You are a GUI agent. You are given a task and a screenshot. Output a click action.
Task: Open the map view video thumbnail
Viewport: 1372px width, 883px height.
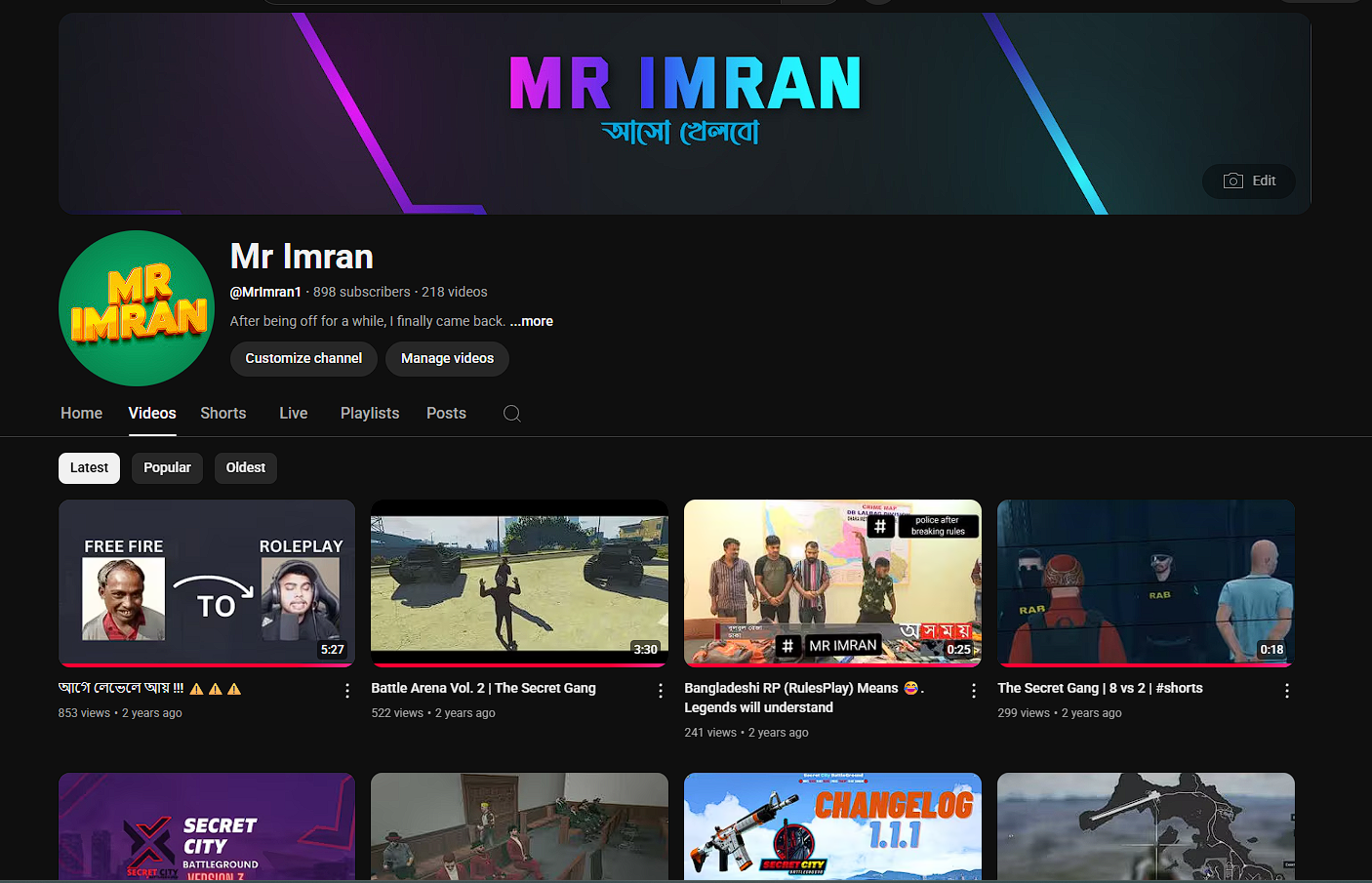(x=1146, y=826)
